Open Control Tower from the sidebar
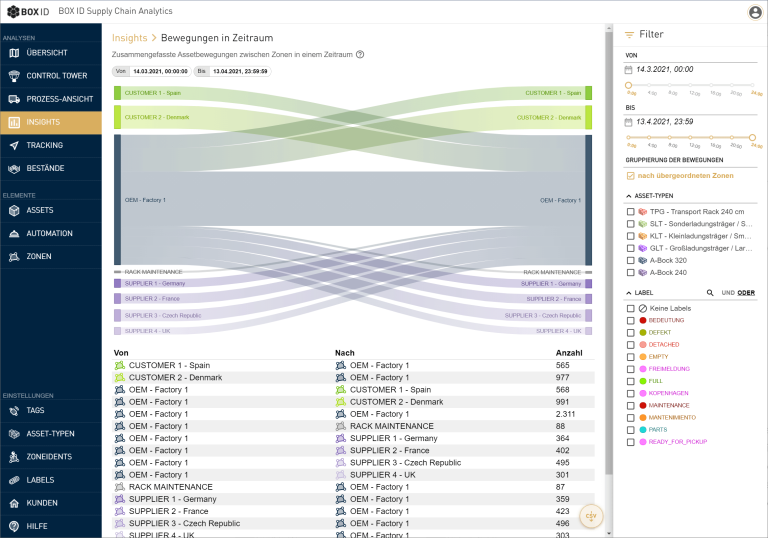 [56, 75]
